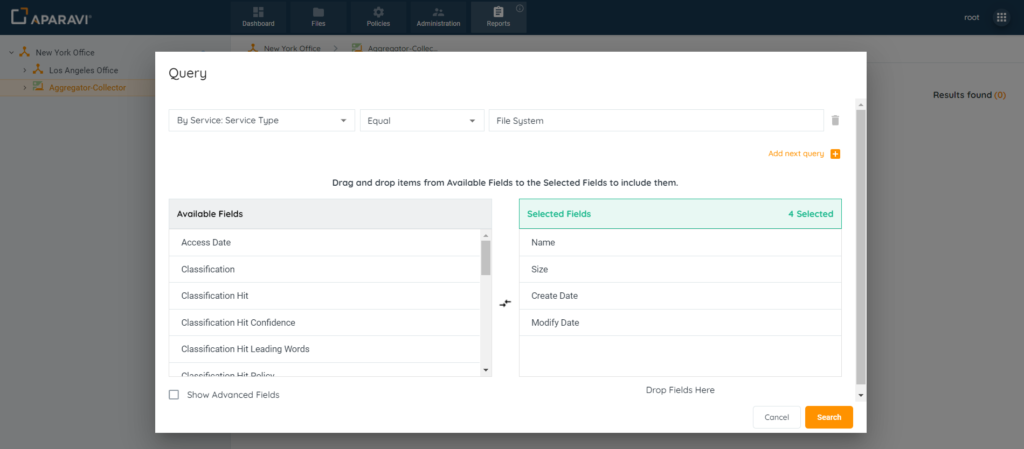Click the New York Office tree icon
This screenshot has height=449, width=1024.
(x=24, y=52)
